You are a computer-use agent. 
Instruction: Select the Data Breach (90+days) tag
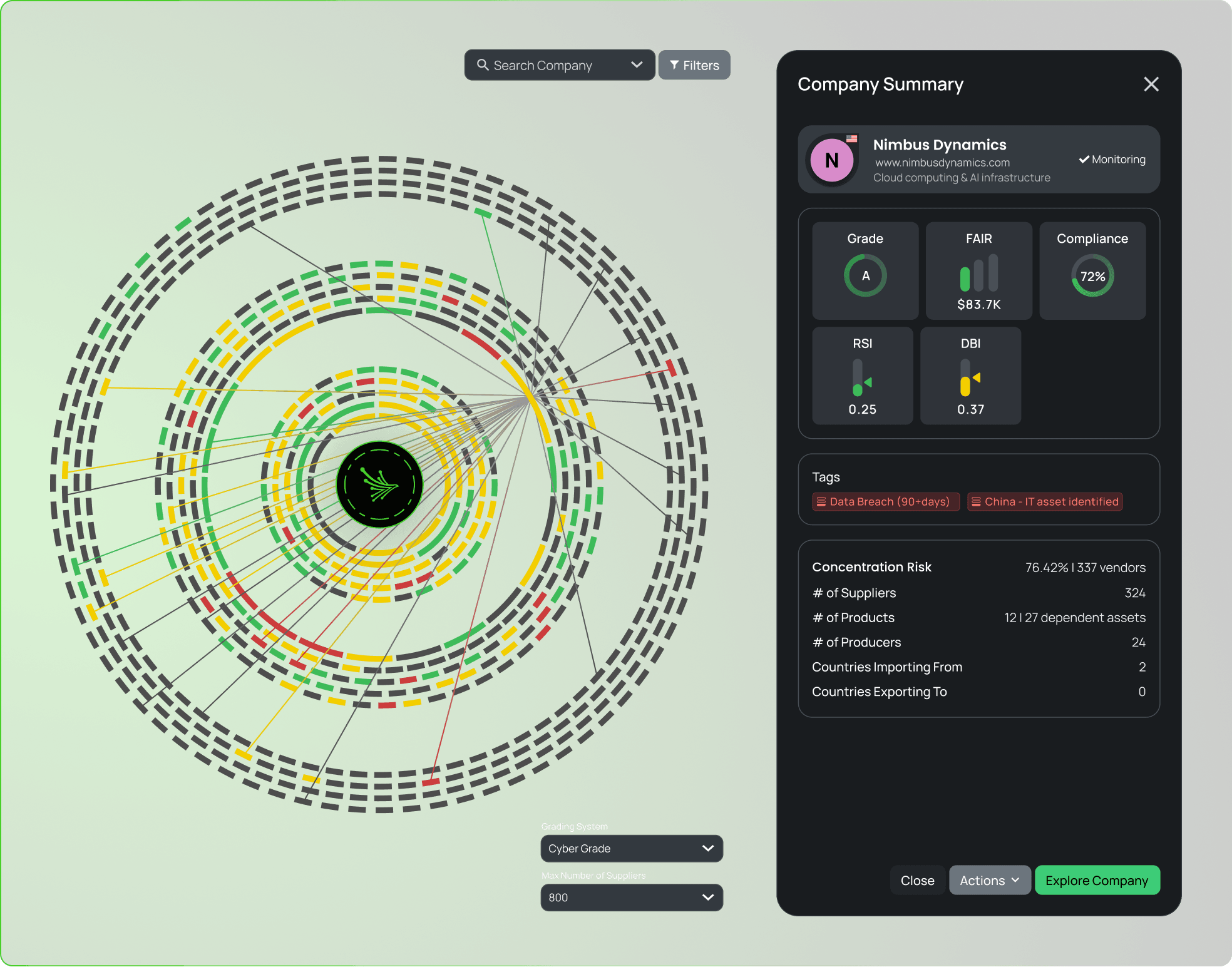click(885, 502)
